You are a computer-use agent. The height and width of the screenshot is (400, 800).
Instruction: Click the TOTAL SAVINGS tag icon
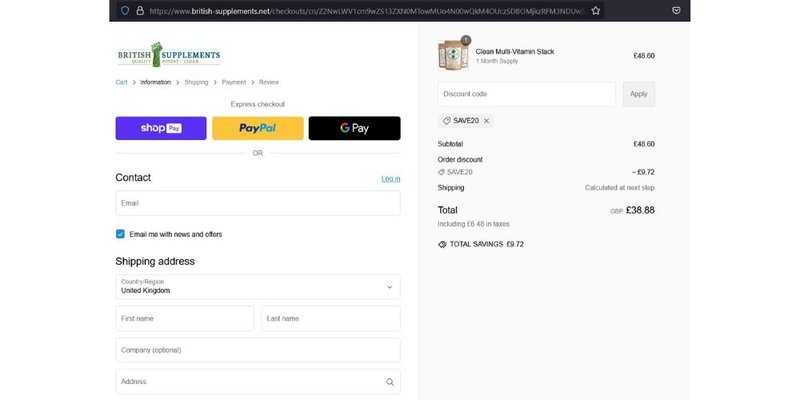[442, 244]
